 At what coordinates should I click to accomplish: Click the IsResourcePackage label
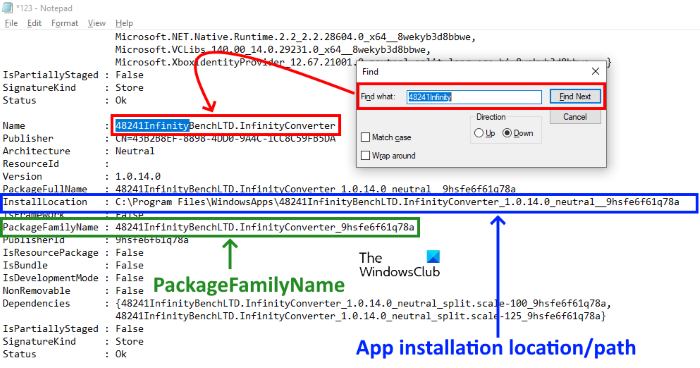coord(50,253)
